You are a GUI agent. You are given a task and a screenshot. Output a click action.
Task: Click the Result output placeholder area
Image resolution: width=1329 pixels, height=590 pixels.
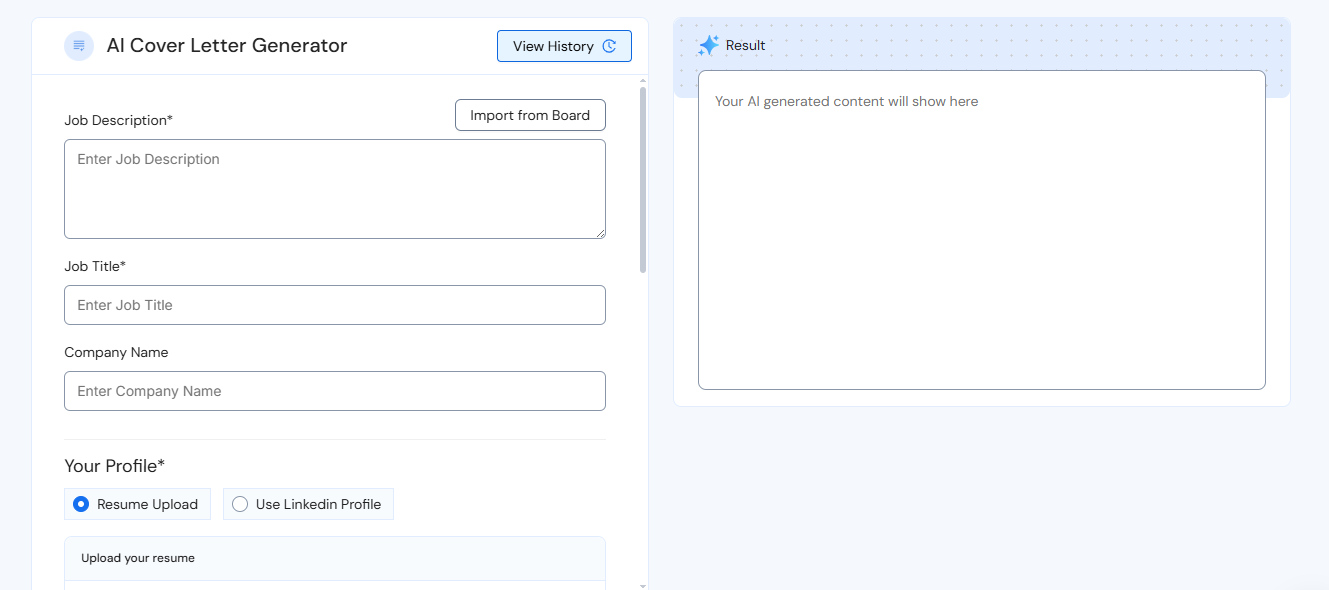point(981,230)
